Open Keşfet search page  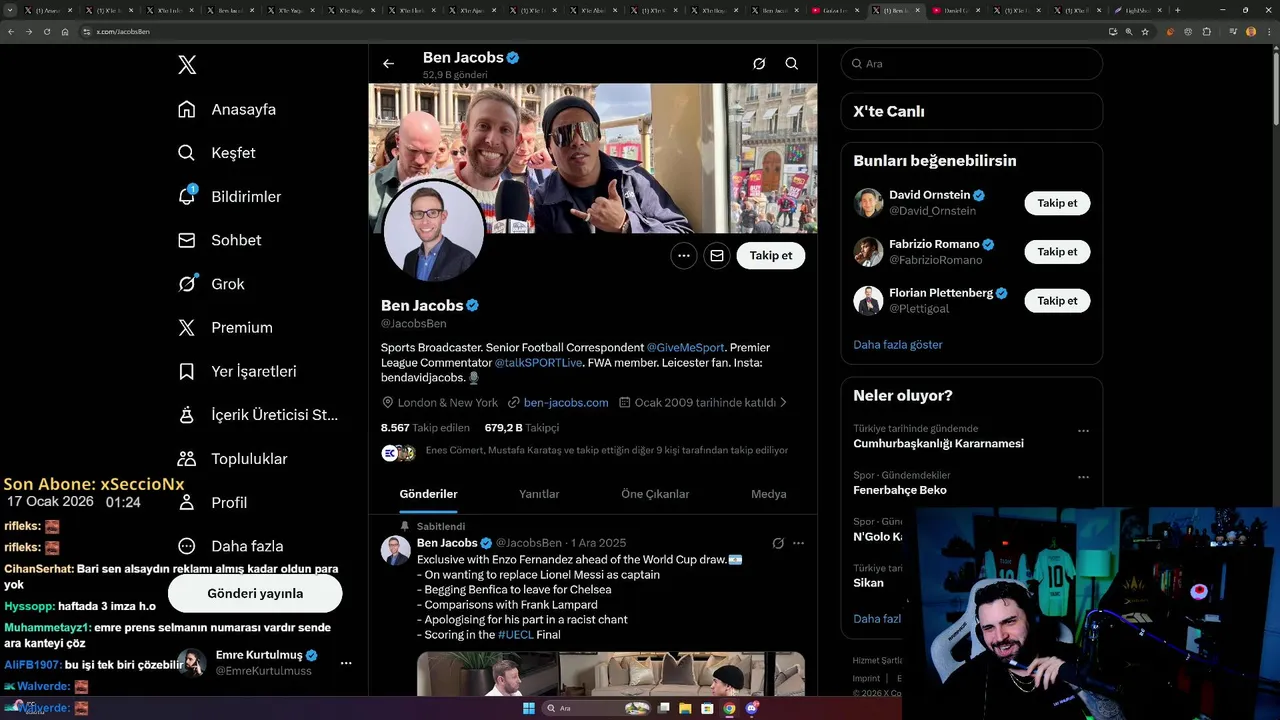pyautogui.click(x=233, y=153)
